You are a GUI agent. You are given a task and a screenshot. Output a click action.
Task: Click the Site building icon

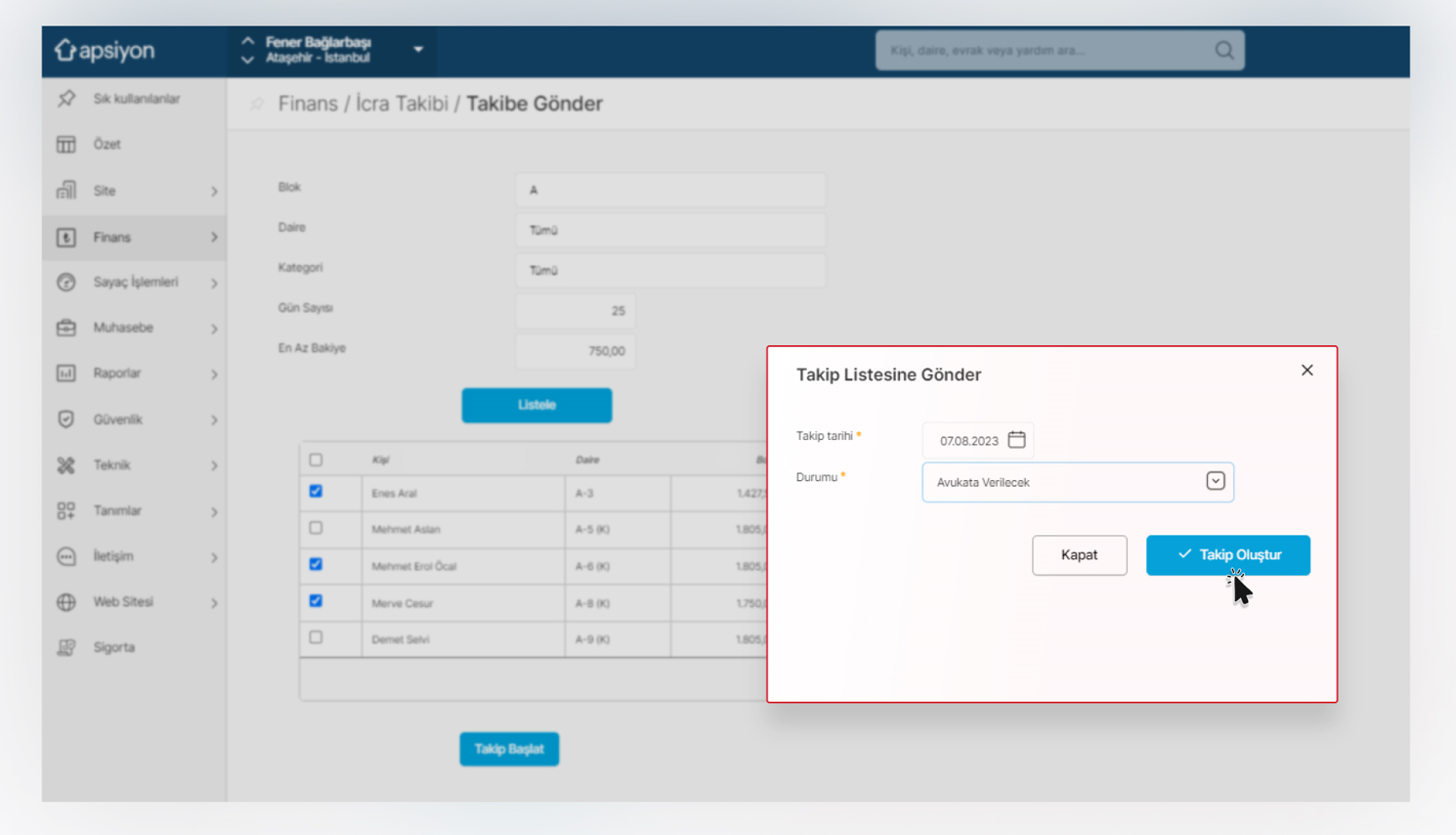[x=65, y=191]
